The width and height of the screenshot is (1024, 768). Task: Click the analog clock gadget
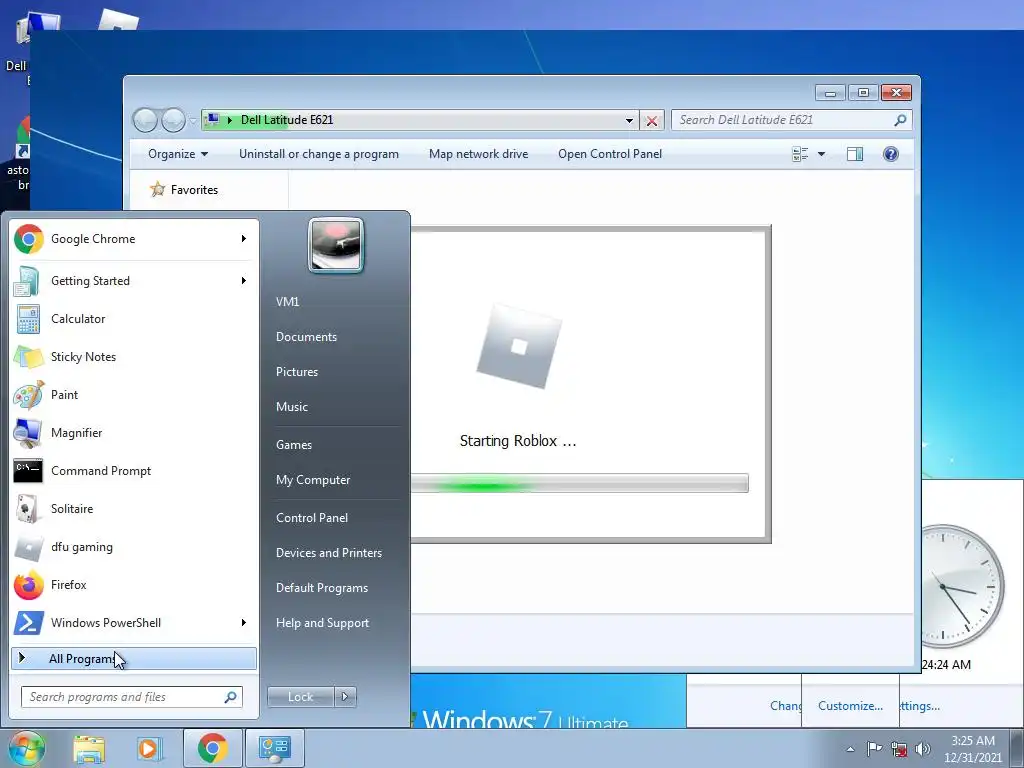pyautogui.click(x=963, y=584)
